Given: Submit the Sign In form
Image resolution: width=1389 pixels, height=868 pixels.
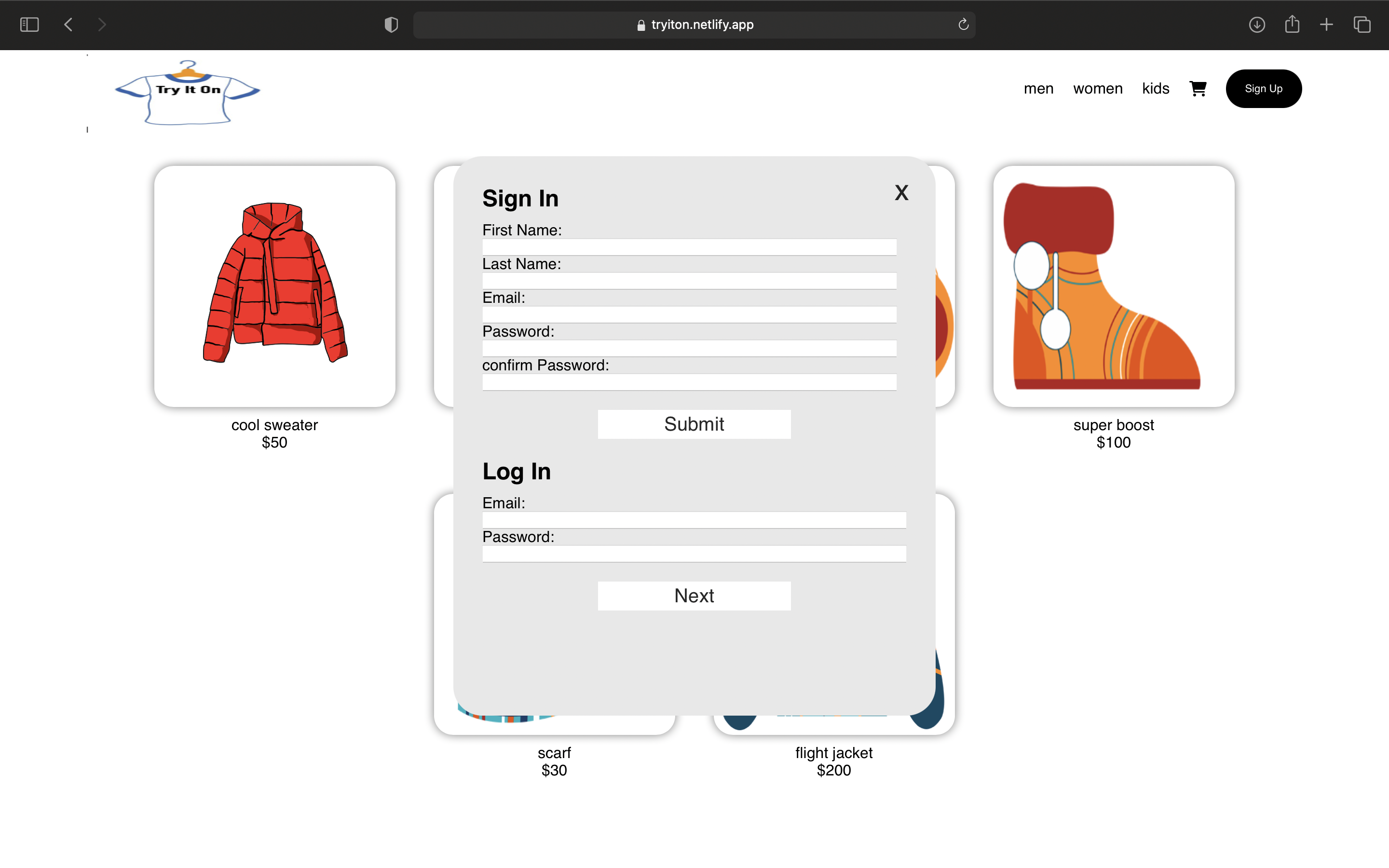Looking at the screenshot, I should point(694,424).
